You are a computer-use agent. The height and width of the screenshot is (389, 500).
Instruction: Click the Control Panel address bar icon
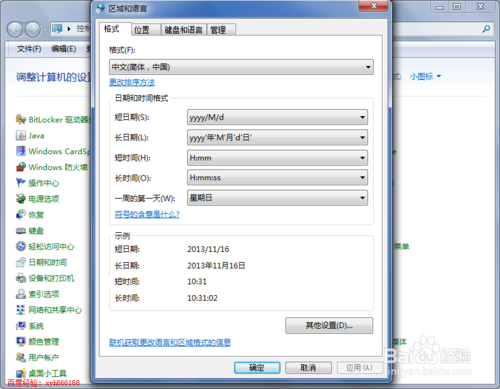57,29
